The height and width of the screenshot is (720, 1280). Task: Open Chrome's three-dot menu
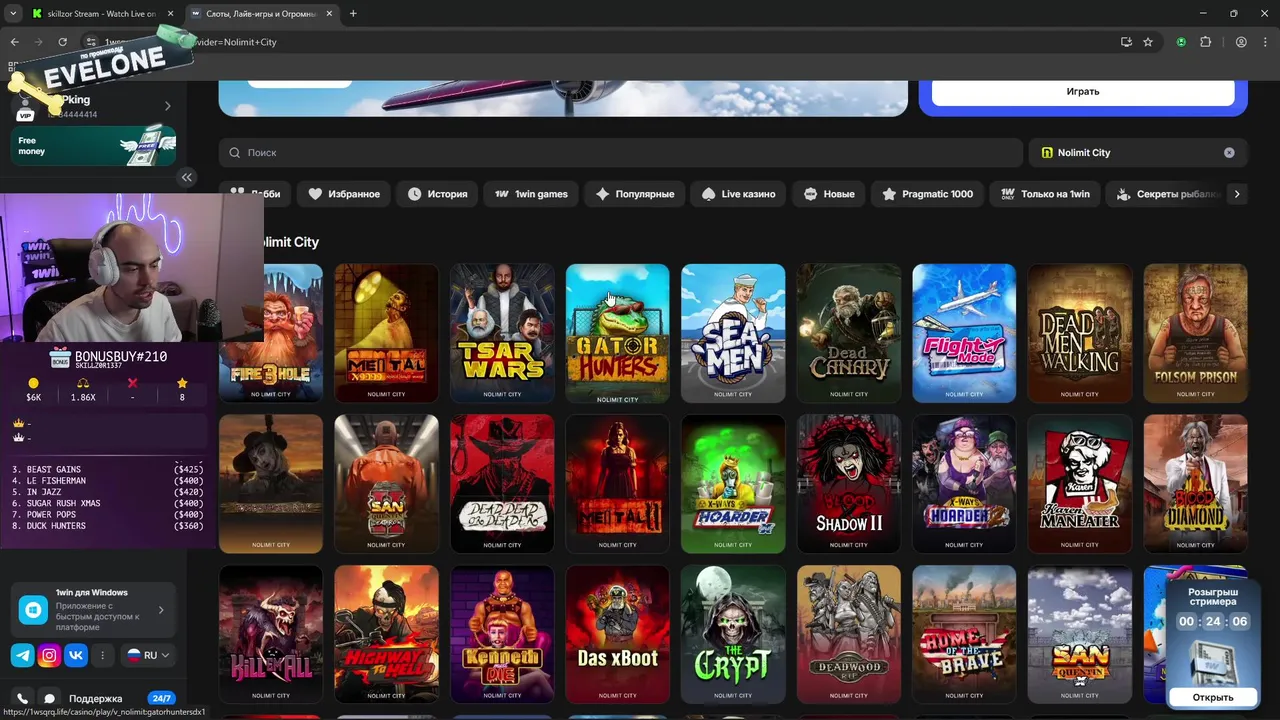(x=1265, y=42)
